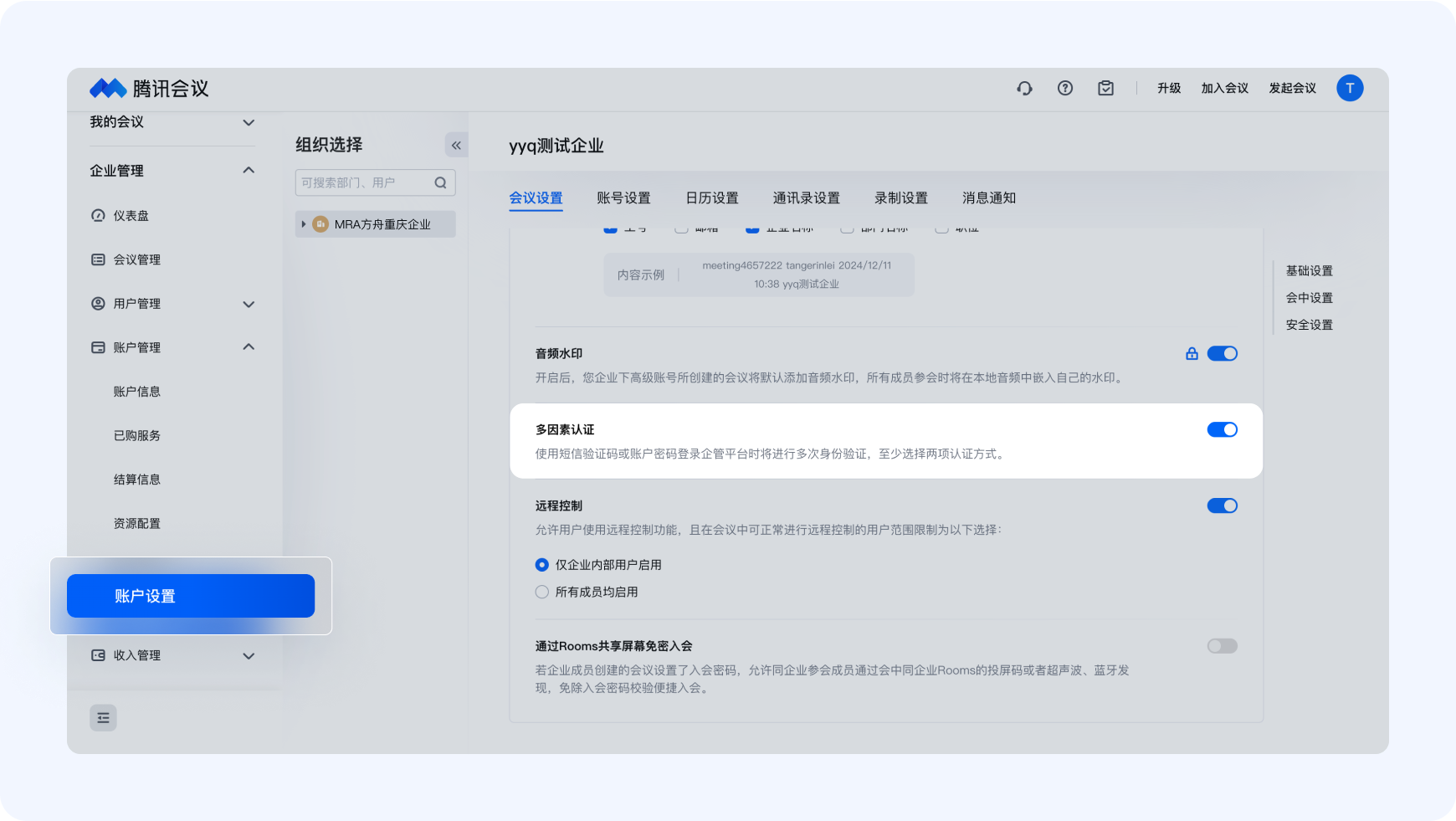Click the lock icon beside 音频水印

tap(1192, 354)
